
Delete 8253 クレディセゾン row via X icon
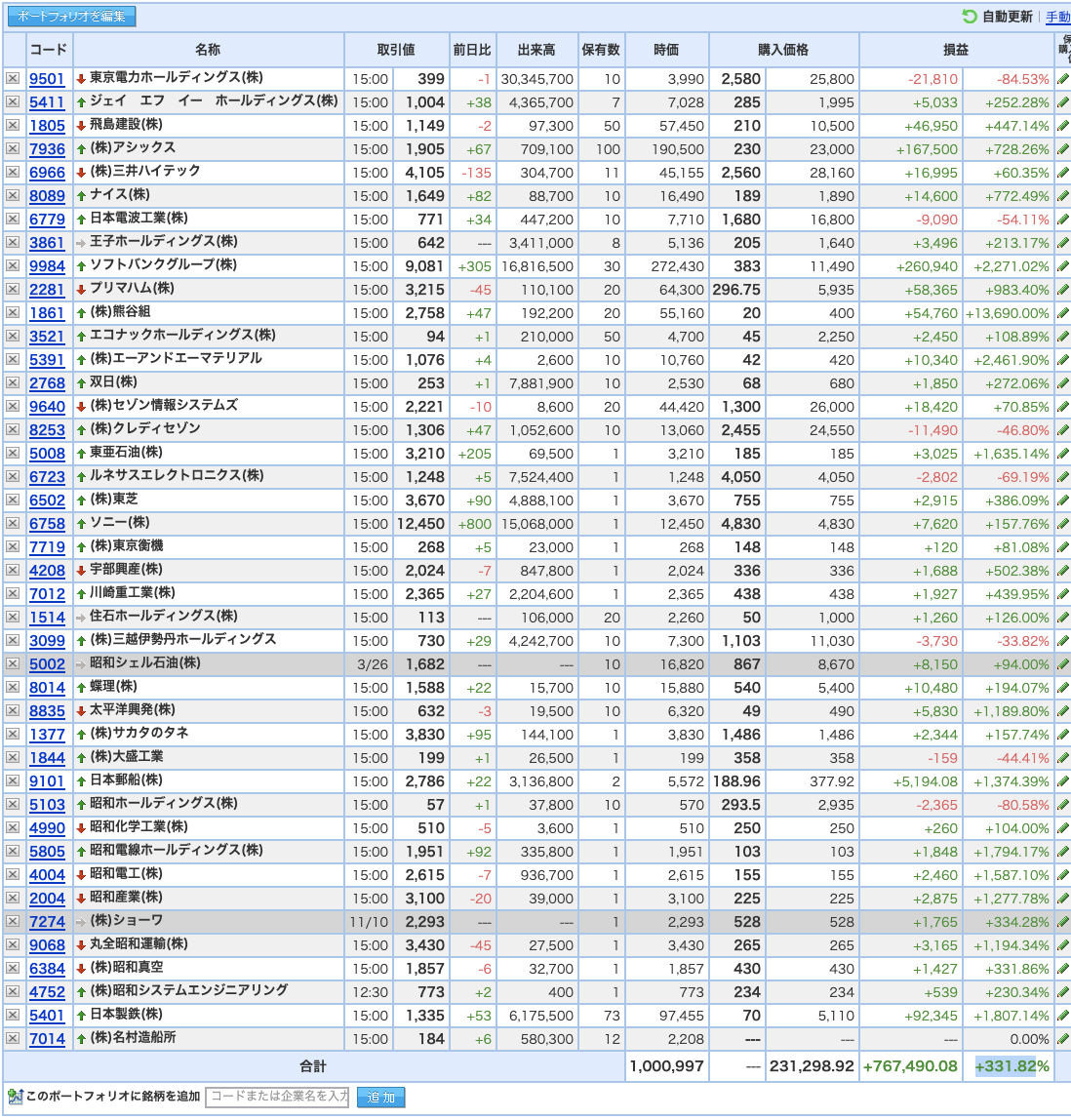(x=13, y=430)
